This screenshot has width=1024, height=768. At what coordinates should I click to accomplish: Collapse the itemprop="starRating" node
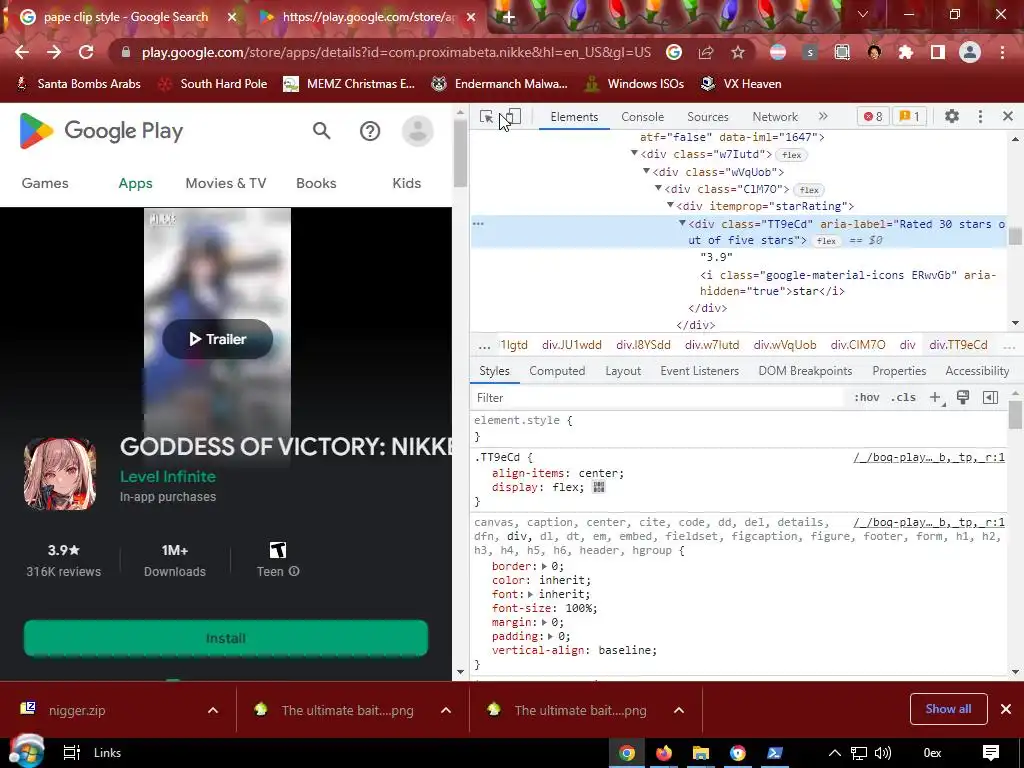pyautogui.click(x=670, y=205)
